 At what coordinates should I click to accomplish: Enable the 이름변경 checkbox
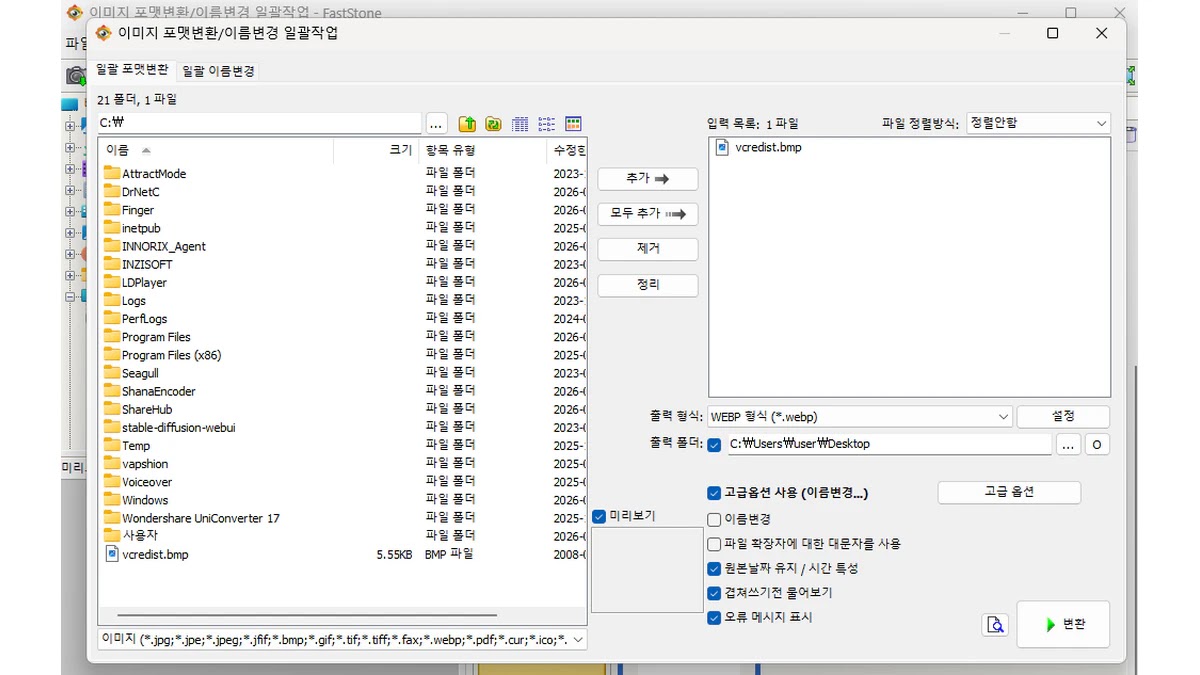click(714, 520)
